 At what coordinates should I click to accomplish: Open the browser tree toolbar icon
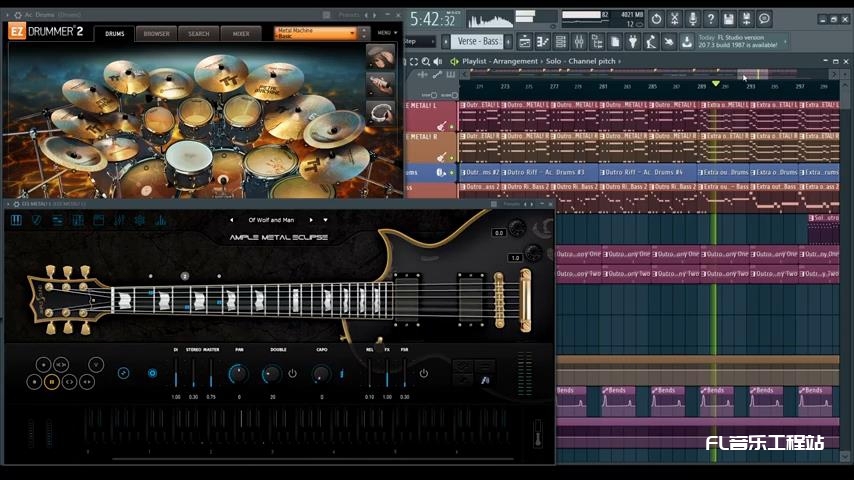[596, 41]
